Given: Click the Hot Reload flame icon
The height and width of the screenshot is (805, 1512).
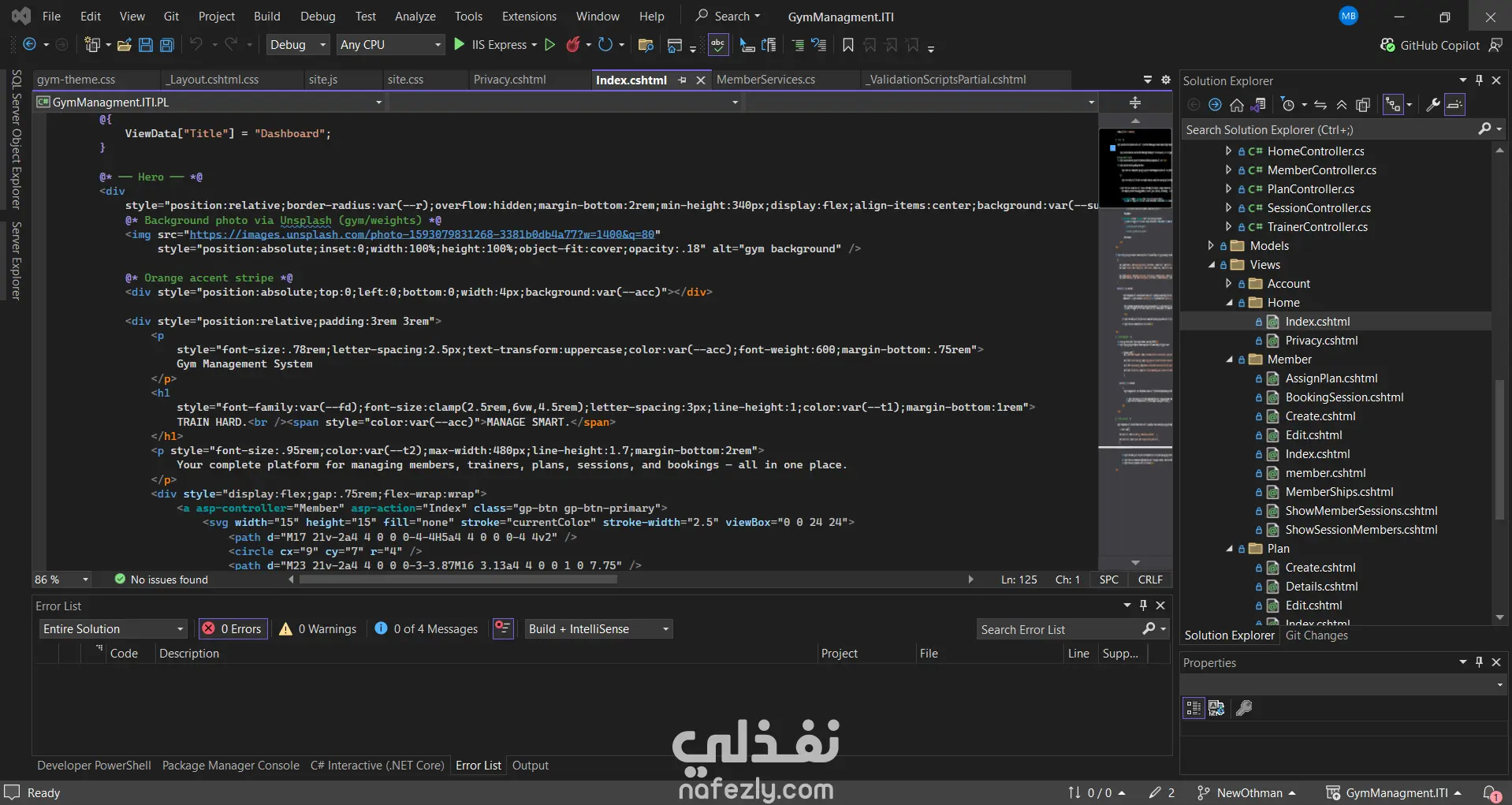Looking at the screenshot, I should [x=573, y=45].
